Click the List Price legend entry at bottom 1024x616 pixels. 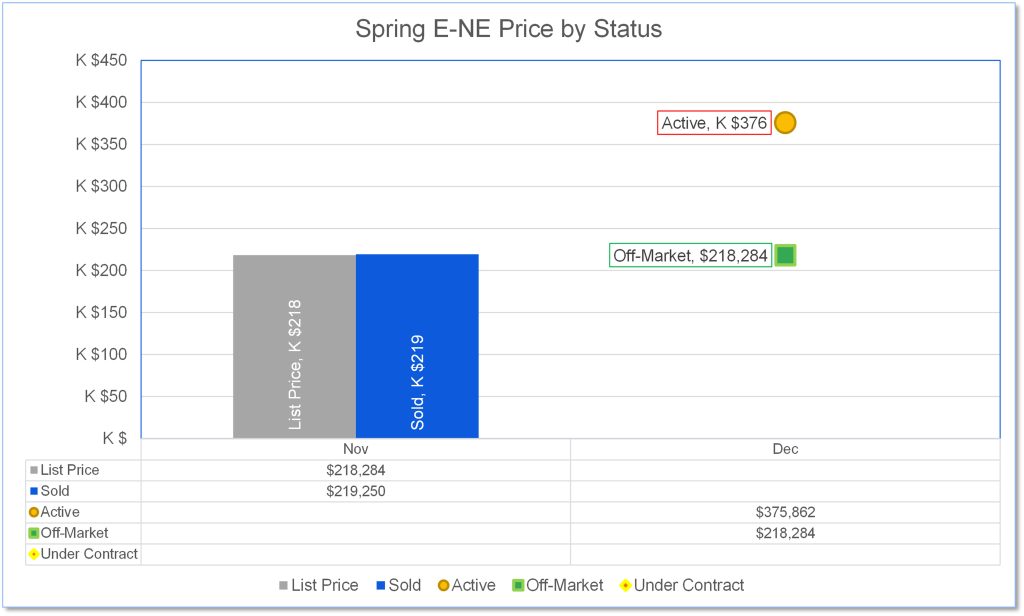317,585
